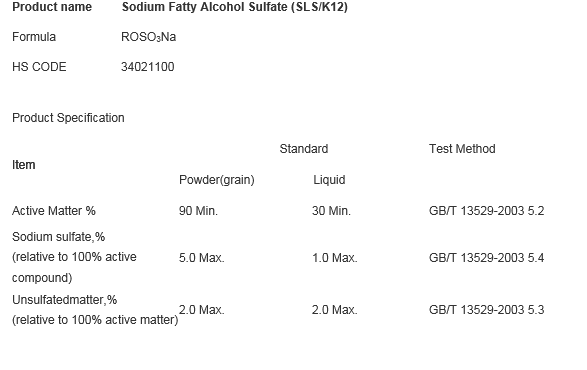The height and width of the screenshot is (370, 587).
Task: Click the ROSO3Na formula value
Action: click(x=149, y=37)
